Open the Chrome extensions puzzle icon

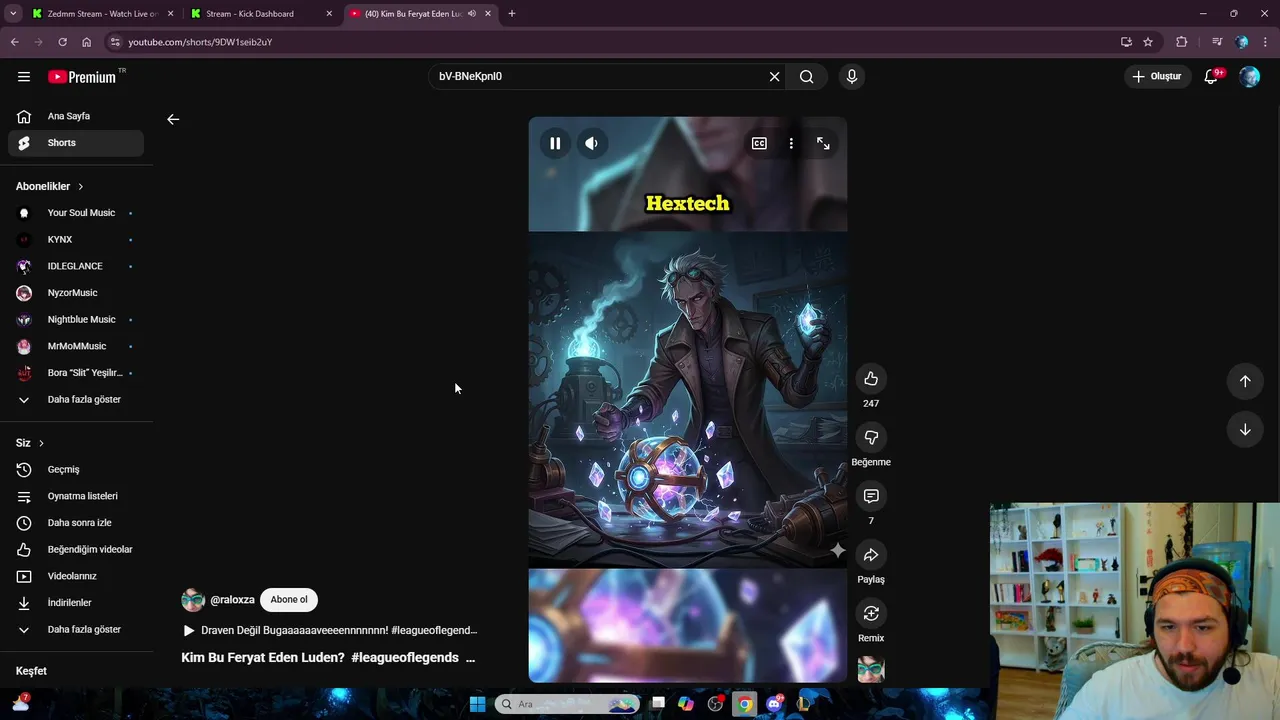1182,42
